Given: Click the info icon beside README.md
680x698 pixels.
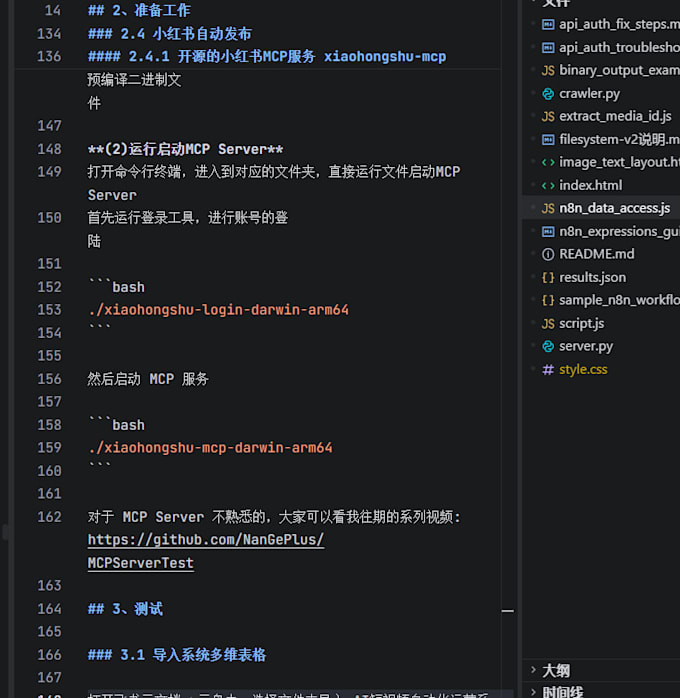Looking at the screenshot, I should tap(548, 254).
